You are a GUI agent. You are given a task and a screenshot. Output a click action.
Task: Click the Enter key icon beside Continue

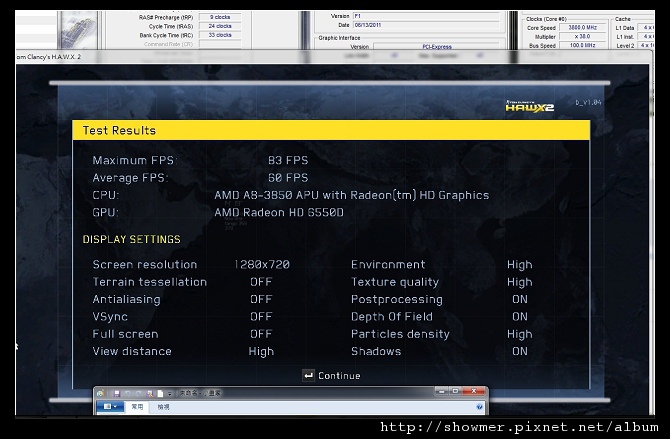[x=309, y=376]
